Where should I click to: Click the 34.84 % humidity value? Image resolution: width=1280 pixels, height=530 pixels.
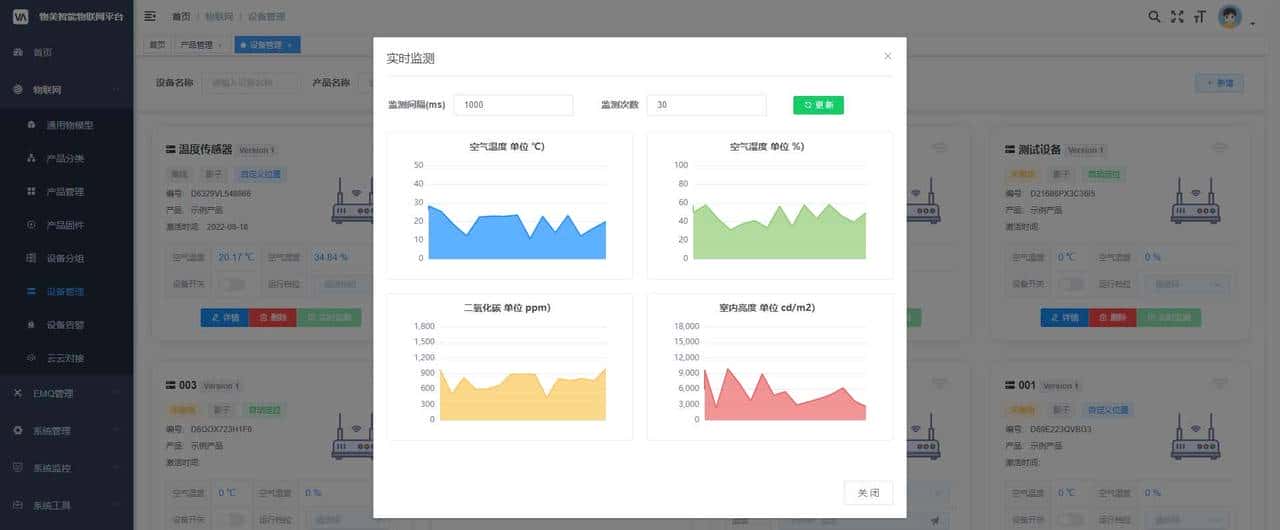(331, 257)
